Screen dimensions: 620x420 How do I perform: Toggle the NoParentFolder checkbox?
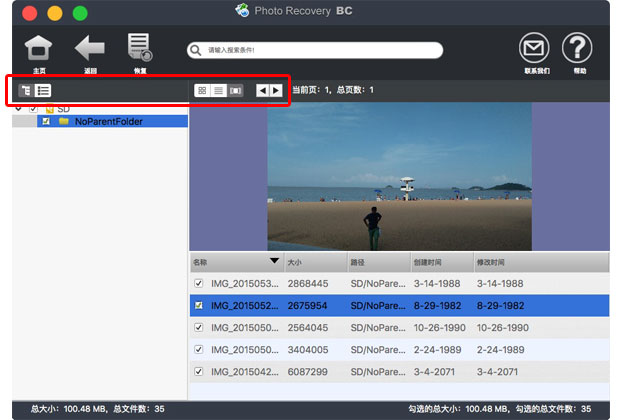(46, 121)
